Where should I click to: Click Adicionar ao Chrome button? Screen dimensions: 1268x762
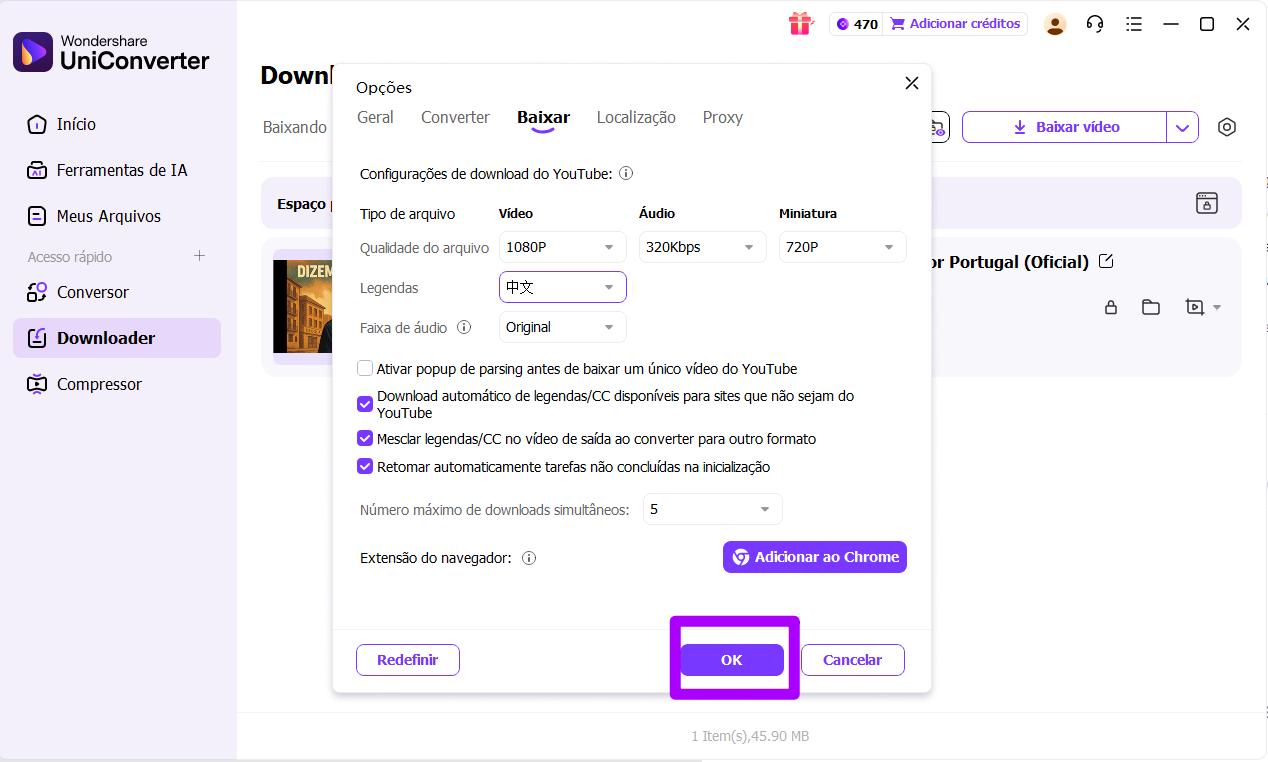814,557
